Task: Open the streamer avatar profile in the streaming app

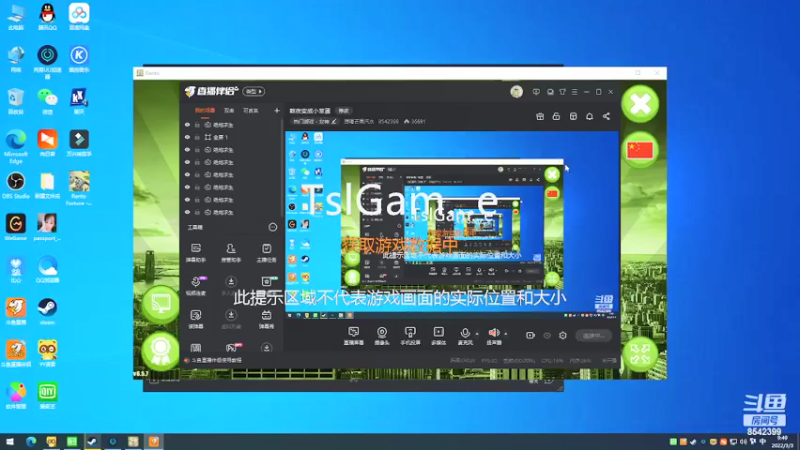Action: pyautogui.click(x=516, y=92)
